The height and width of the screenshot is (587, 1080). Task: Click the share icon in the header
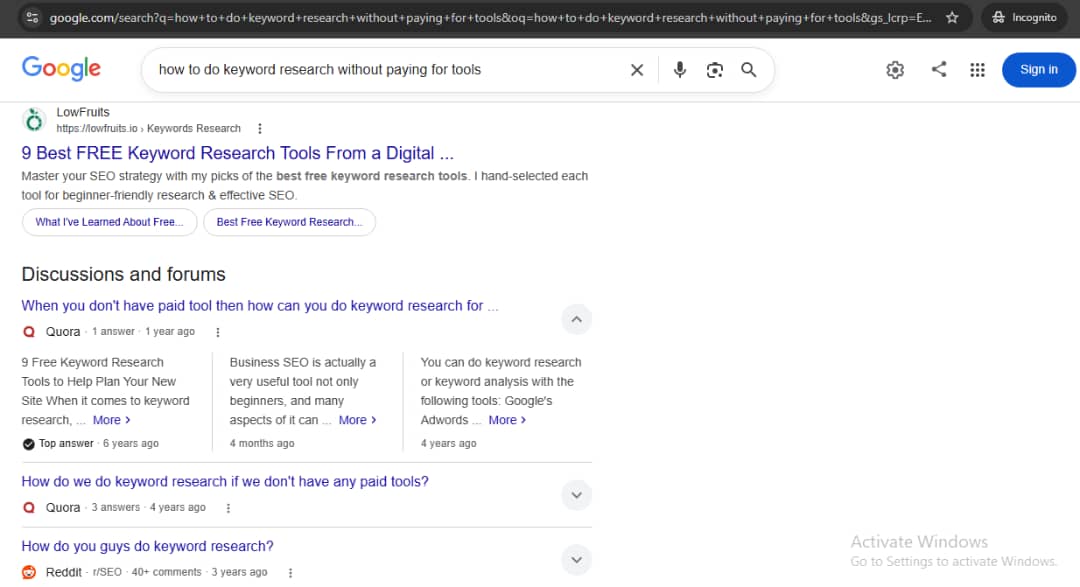(939, 69)
